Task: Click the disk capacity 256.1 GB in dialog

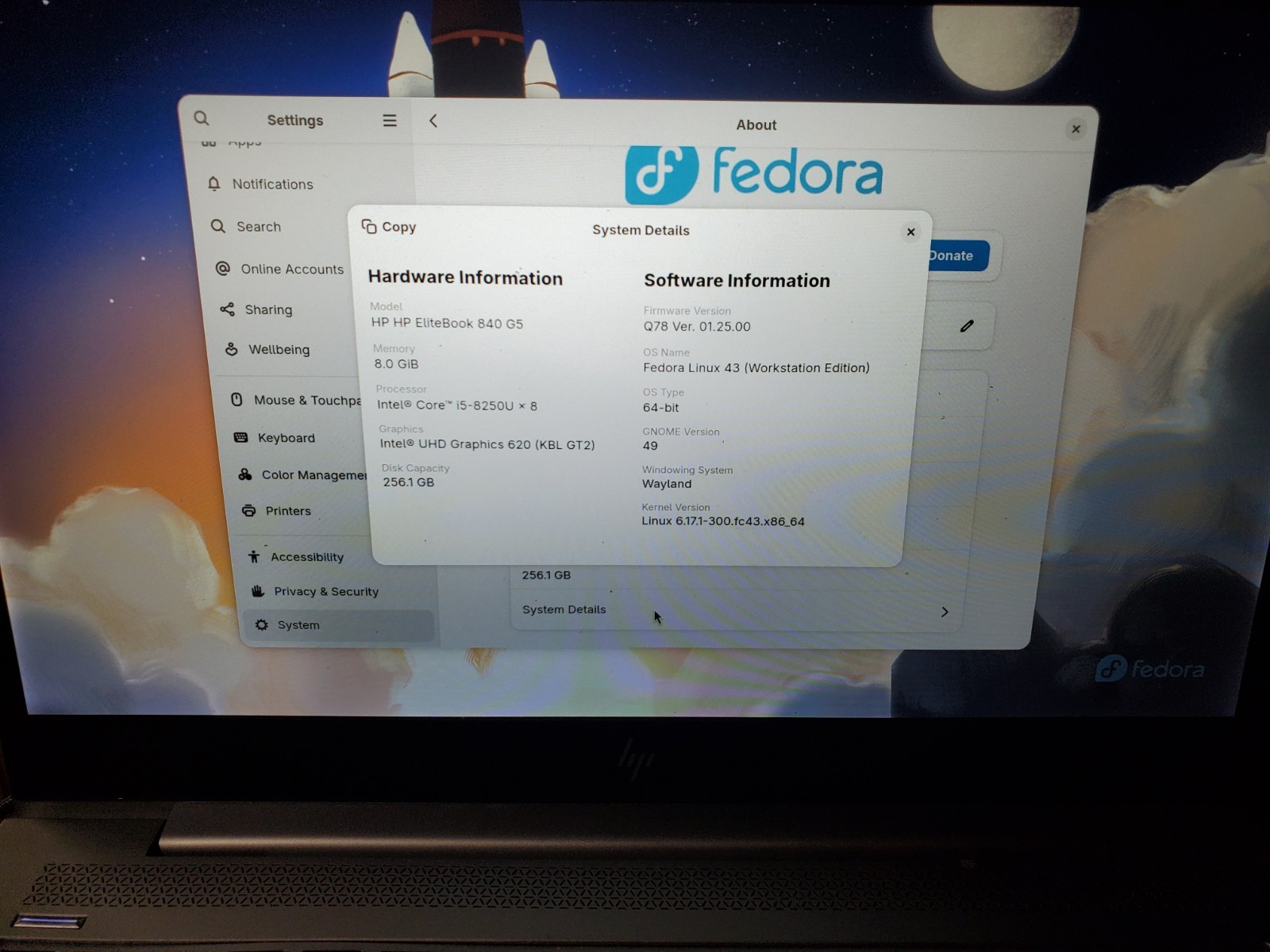Action: click(409, 482)
